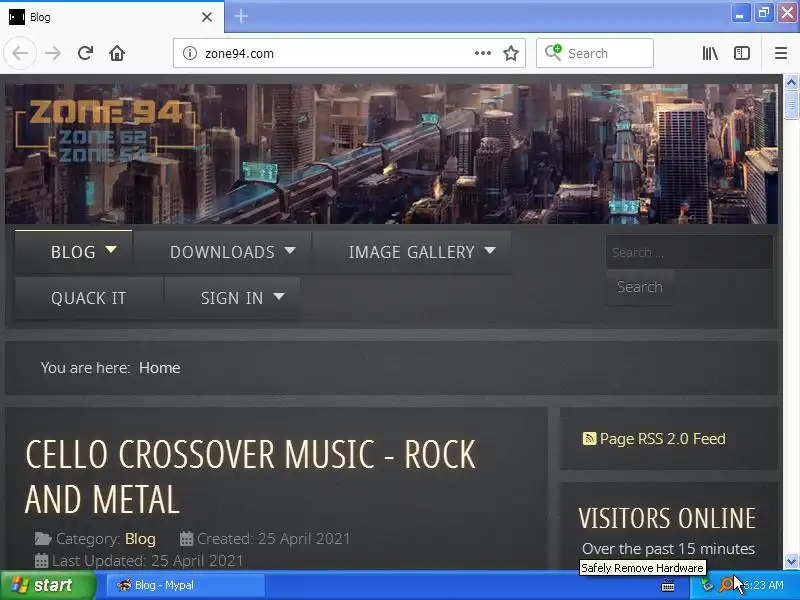Screen dimensions: 800x600
Task: Click the cityscape banner image
Action: click(391, 154)
